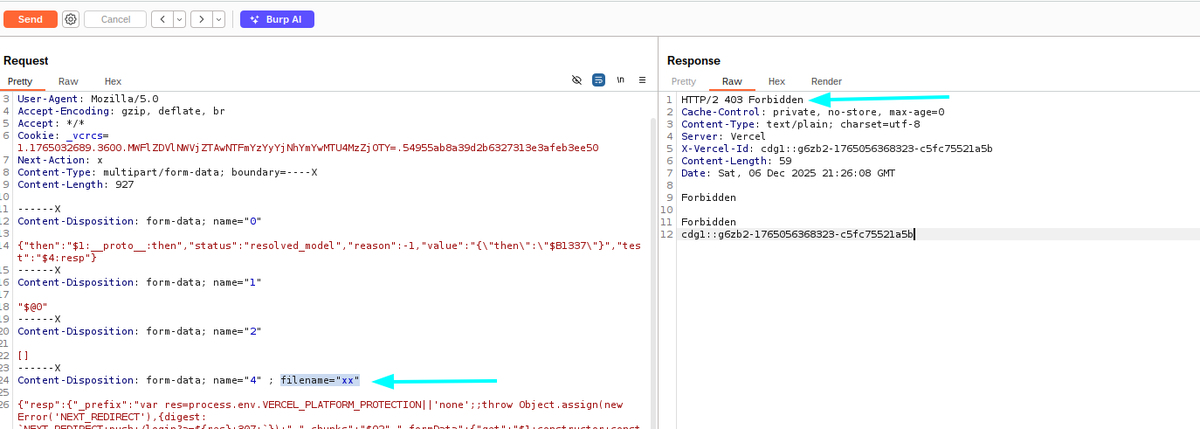Click the Response panel title

pyautogui.click(x=693, y=61)
